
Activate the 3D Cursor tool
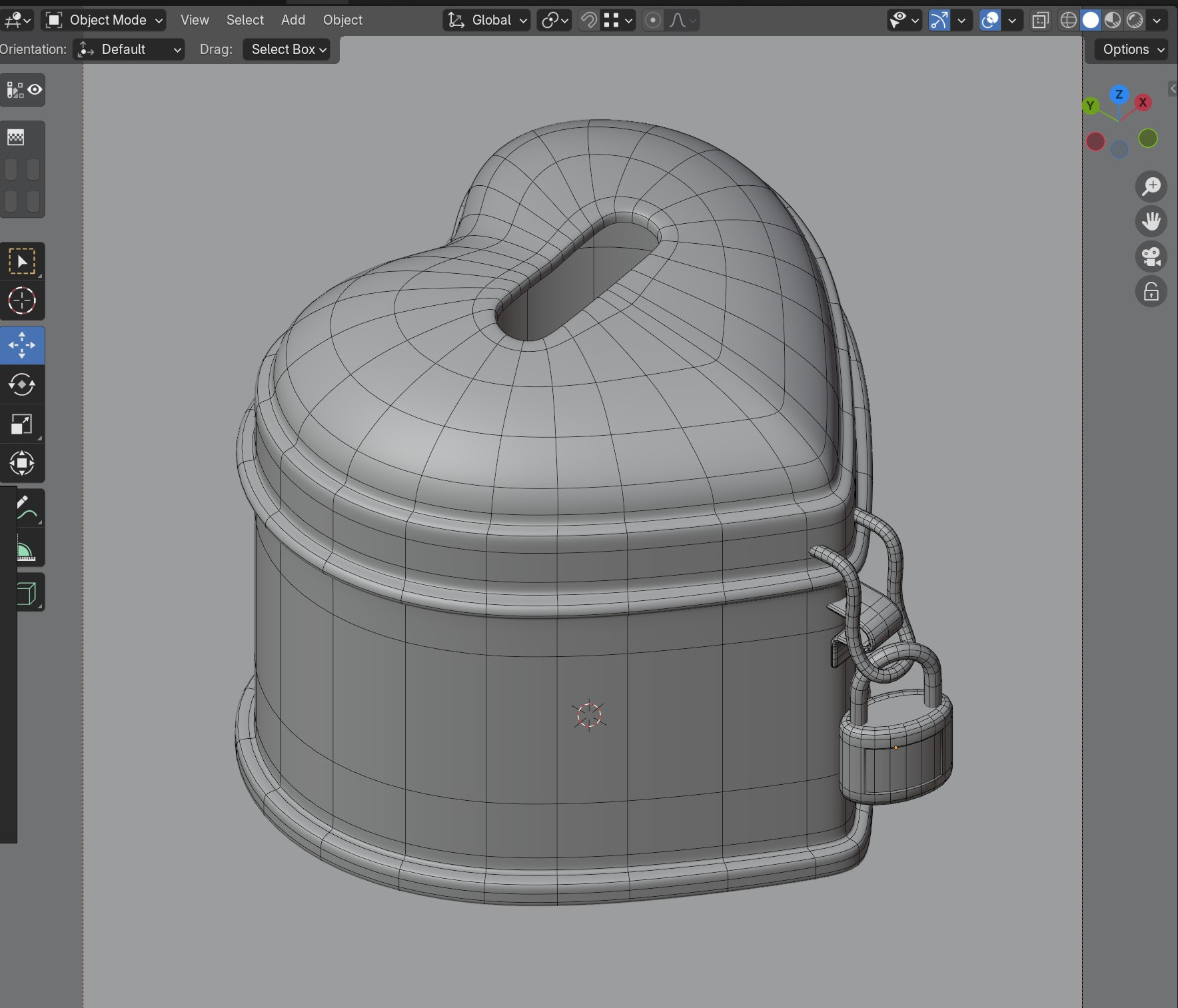22,300
